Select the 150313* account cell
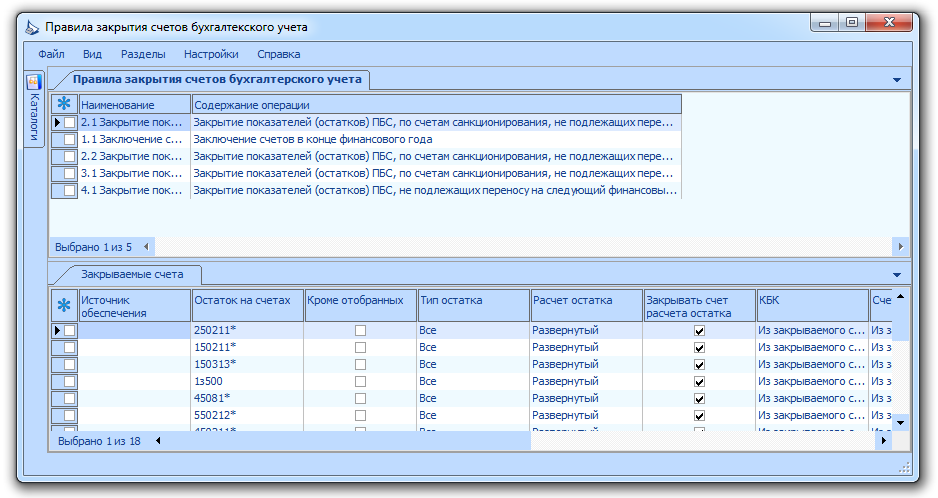The image size is (938, 498). (x=248, y=365)
